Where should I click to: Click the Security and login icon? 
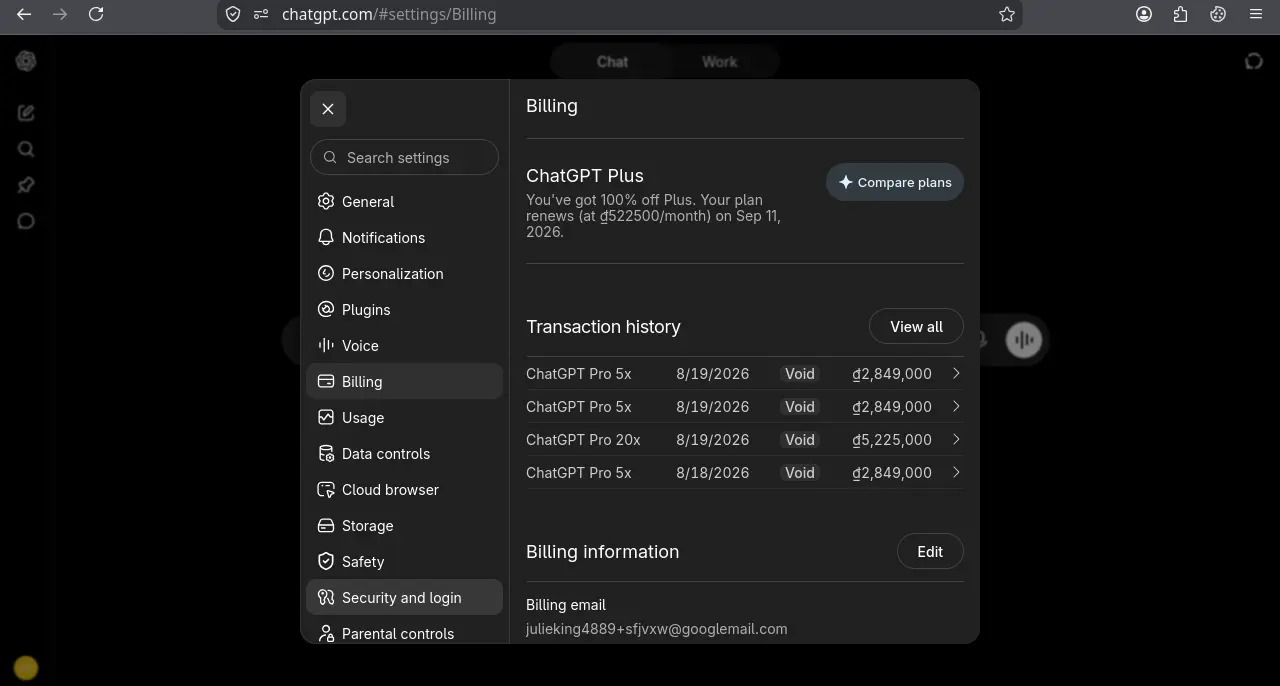pos(325,597)
